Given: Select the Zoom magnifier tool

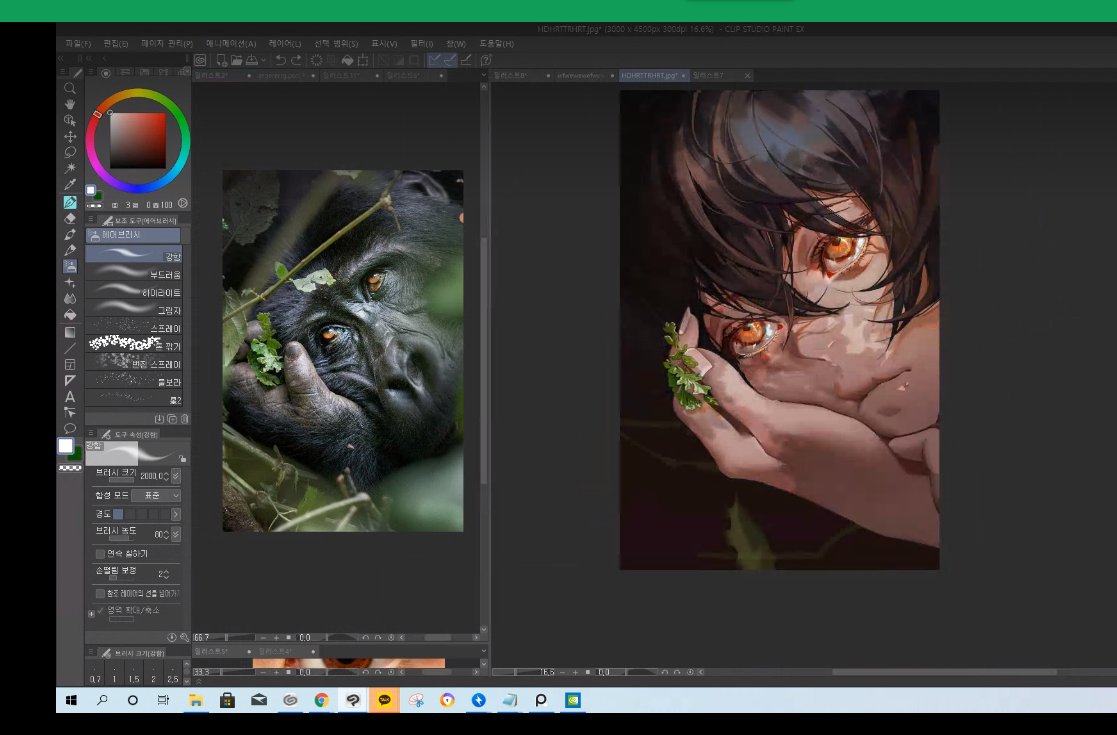Looking at the screenshot, I should click(x=70, y=88).
